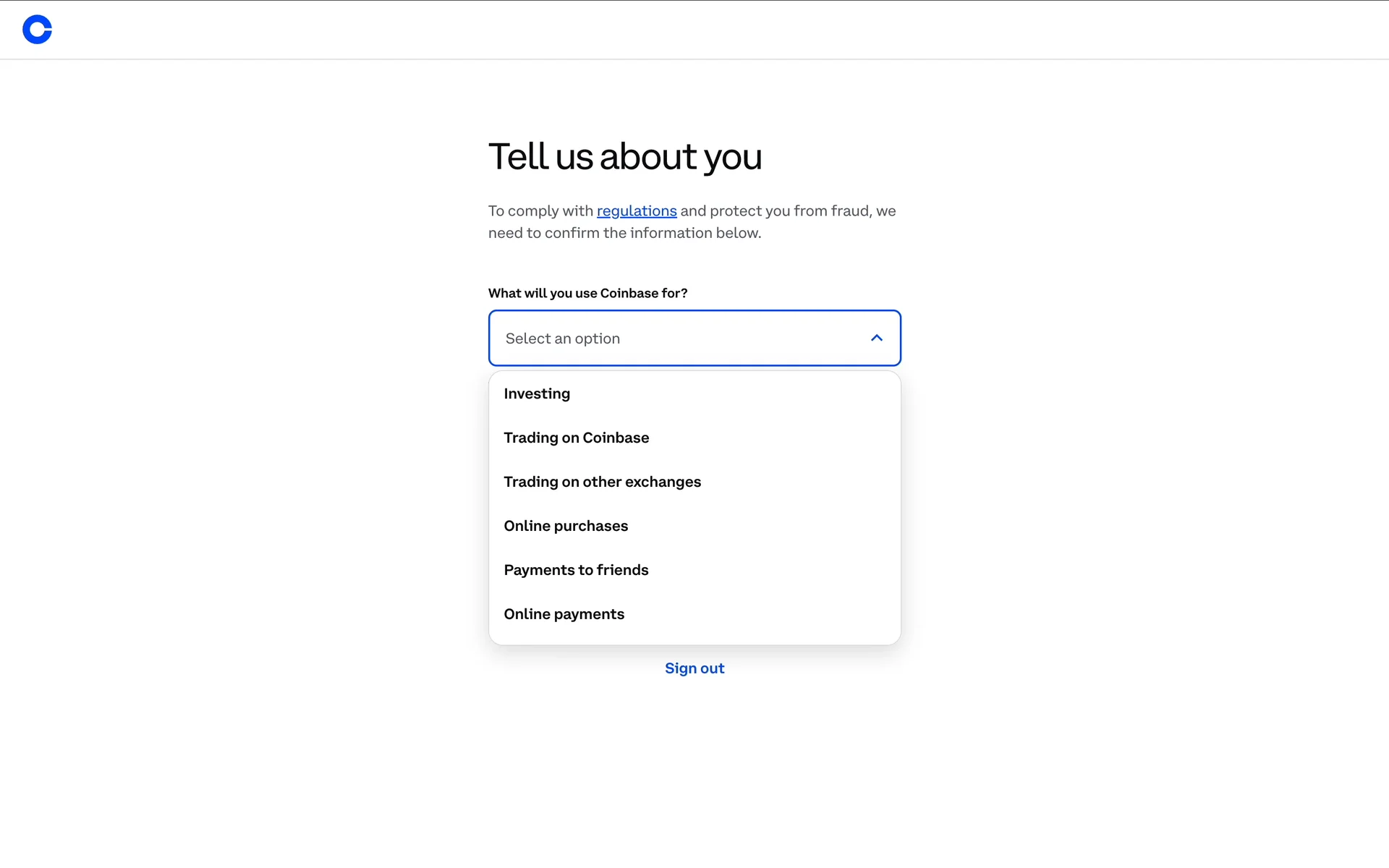Select 'Trading on Coinbase' from the list
Screen dimensions: 1389x868
pos(576,438)
